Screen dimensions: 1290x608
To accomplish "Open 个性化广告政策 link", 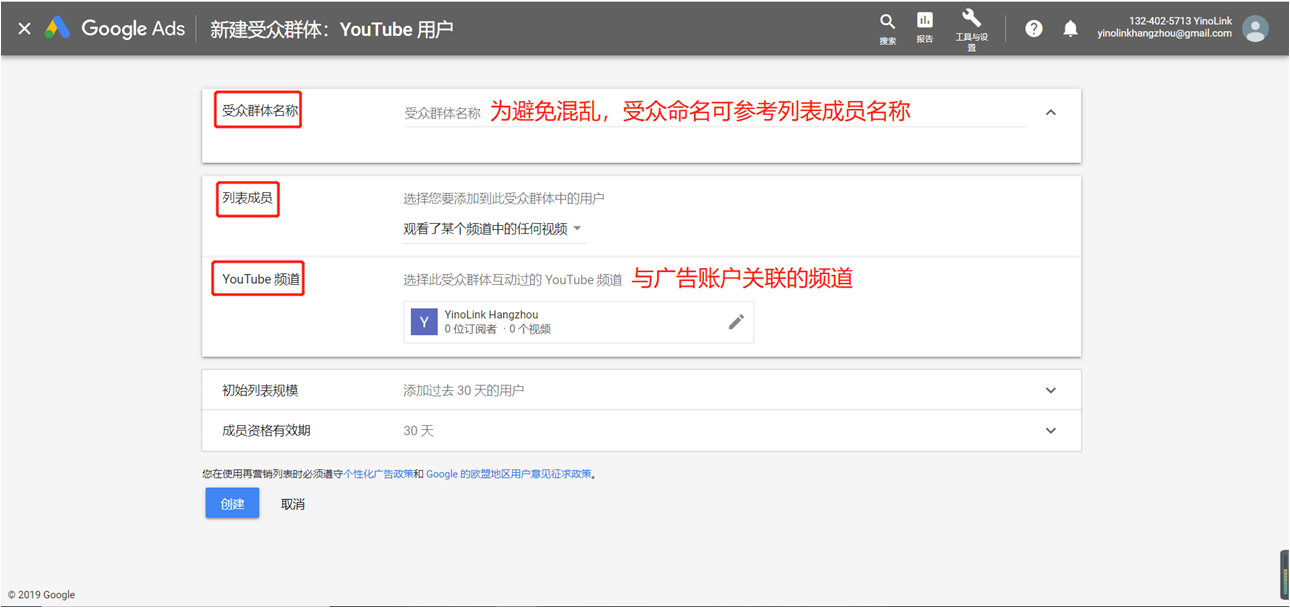I will point(379,474).
